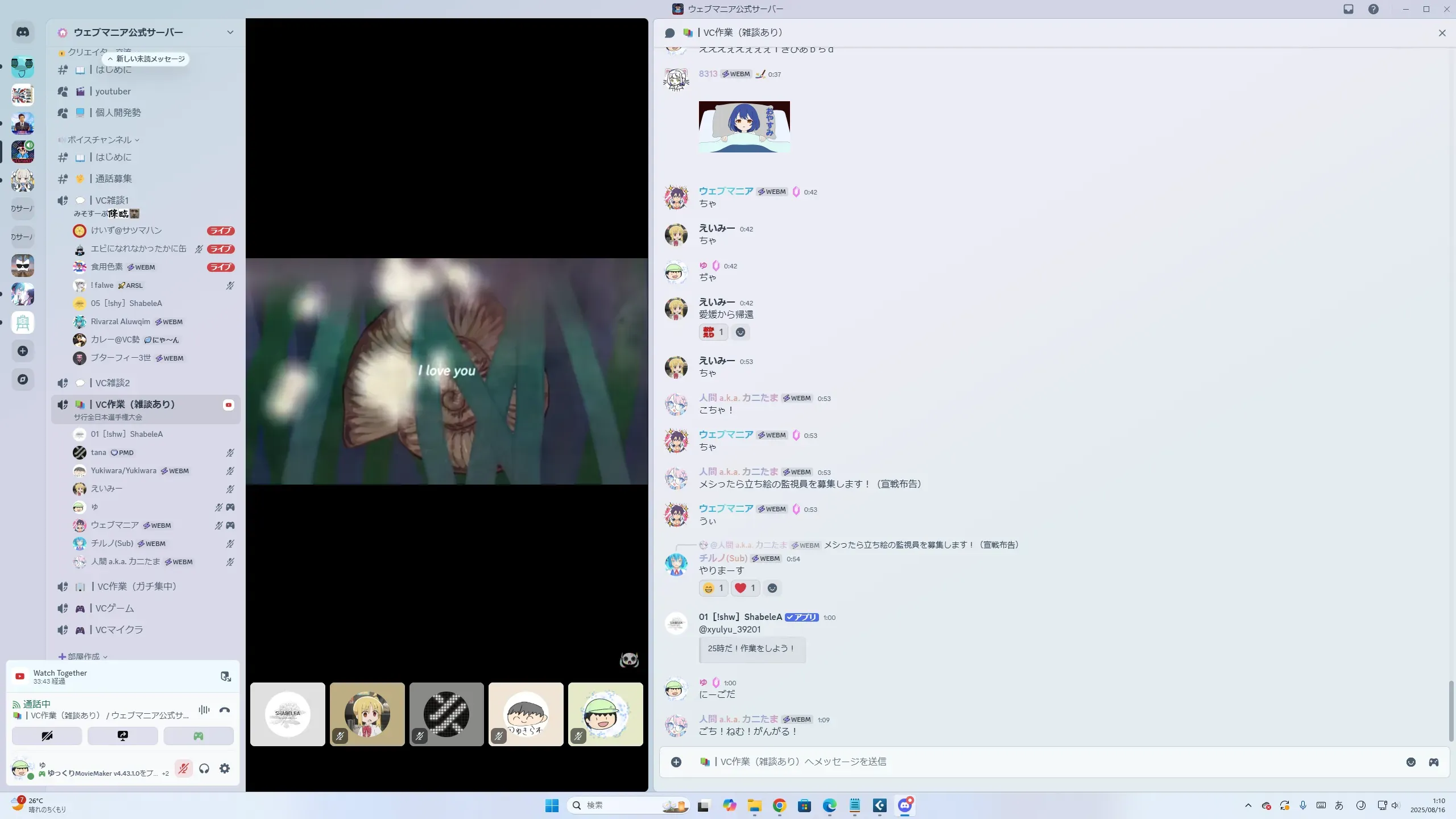The width and height of the screenshot is (1456, 819).
Task: Disconnect from the voice call
Action: pyautogui.click(x=225, y=710)
